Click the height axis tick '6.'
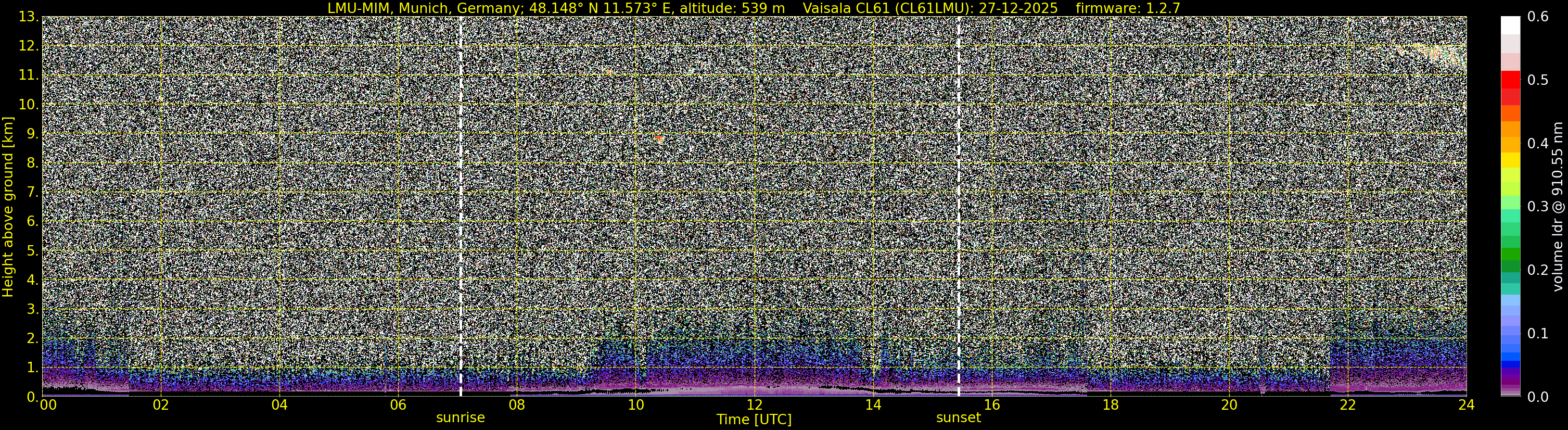 pyautogui.click(x=33, y=222)
